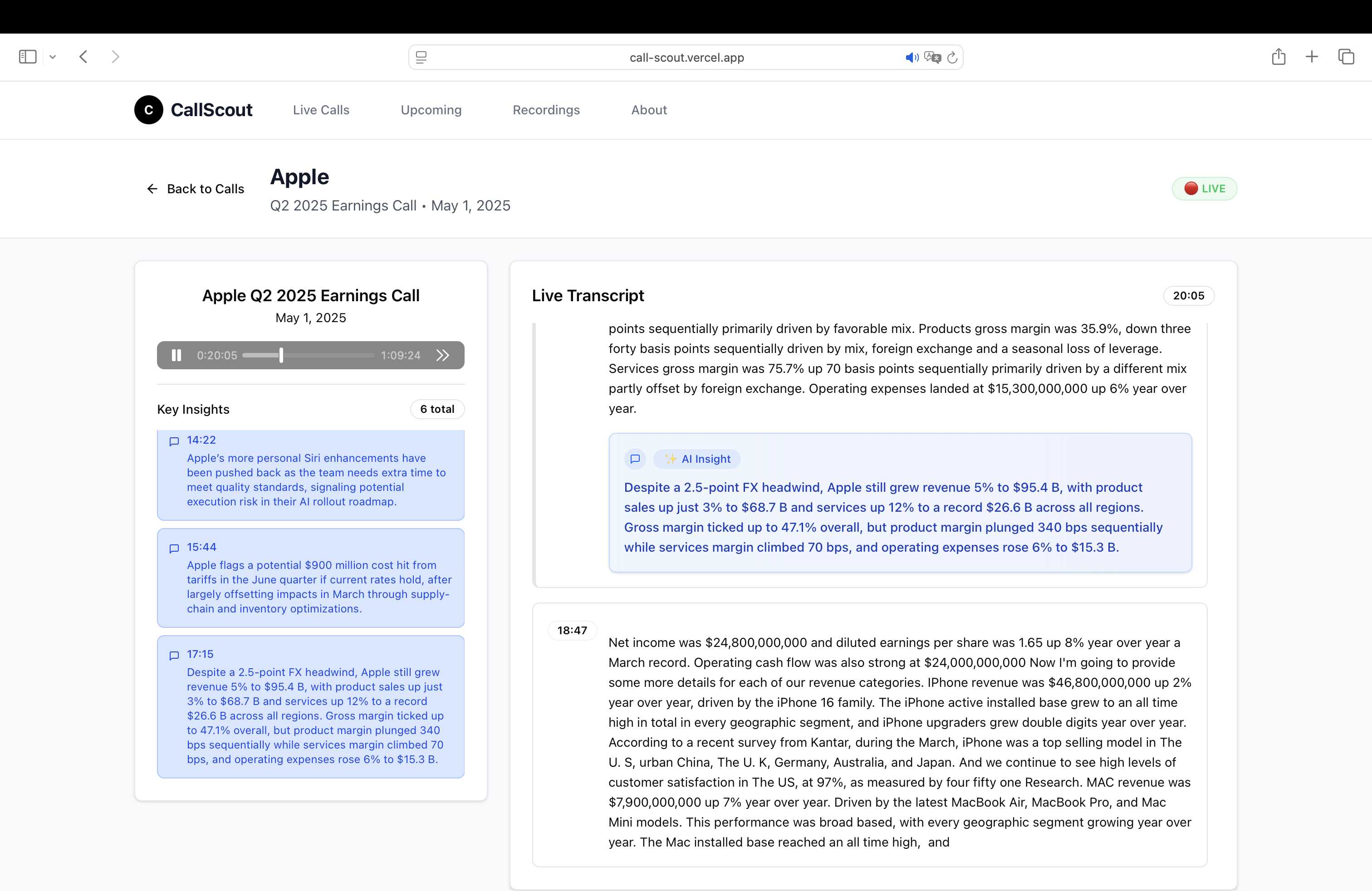
Task: Open the Upcoming nav link
Action: [x=431, y=109]
